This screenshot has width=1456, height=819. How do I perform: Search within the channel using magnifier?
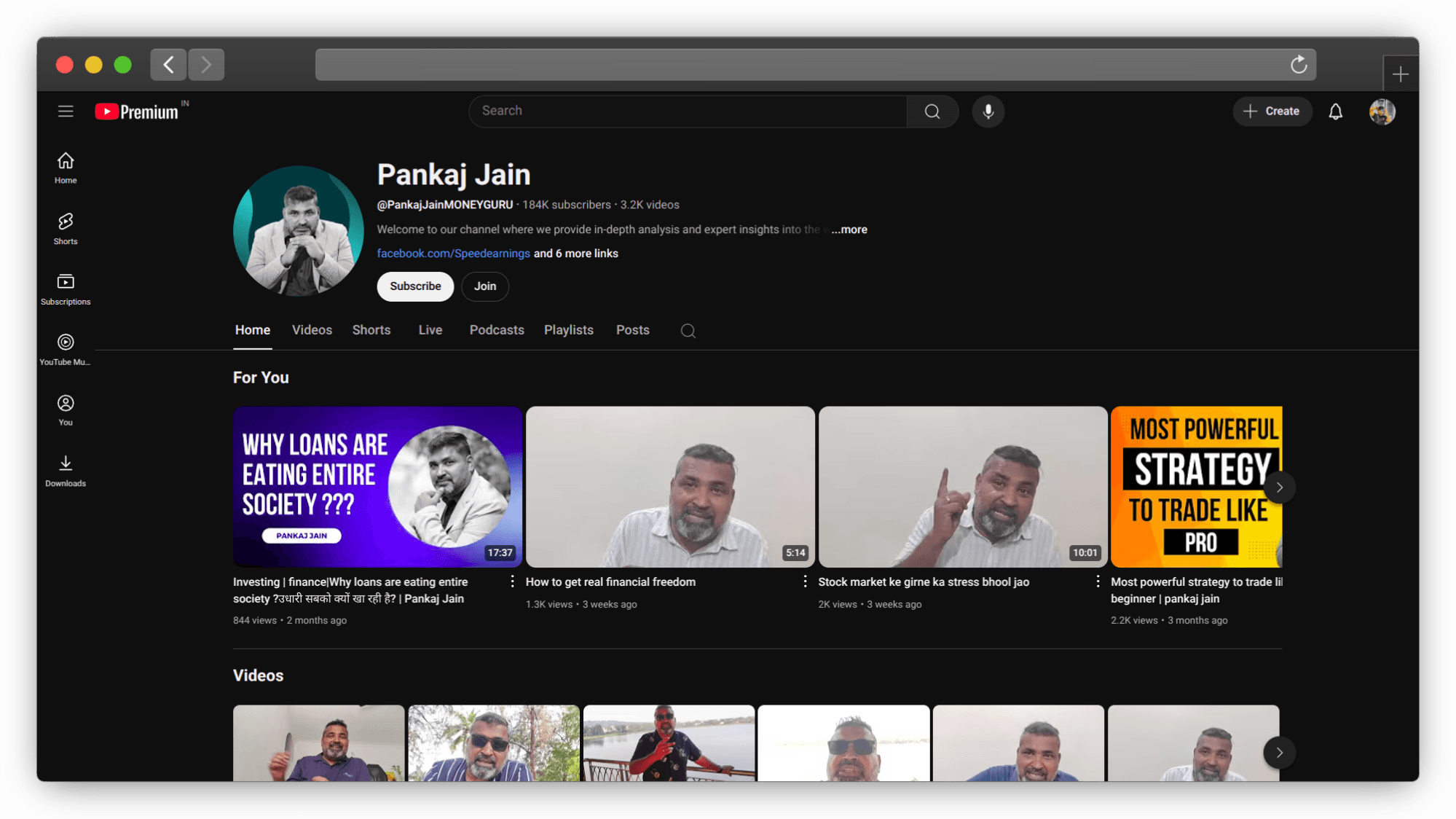click(688, 331)
